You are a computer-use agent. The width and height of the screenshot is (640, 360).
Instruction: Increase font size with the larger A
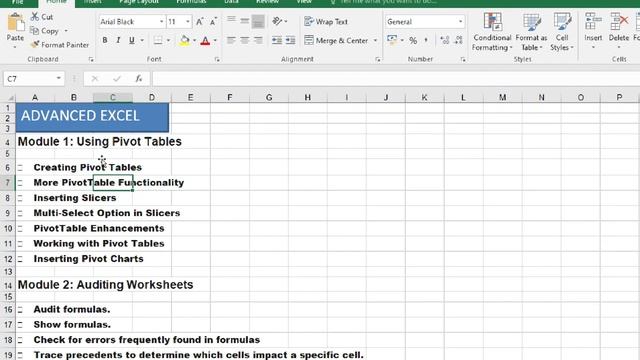200,22
